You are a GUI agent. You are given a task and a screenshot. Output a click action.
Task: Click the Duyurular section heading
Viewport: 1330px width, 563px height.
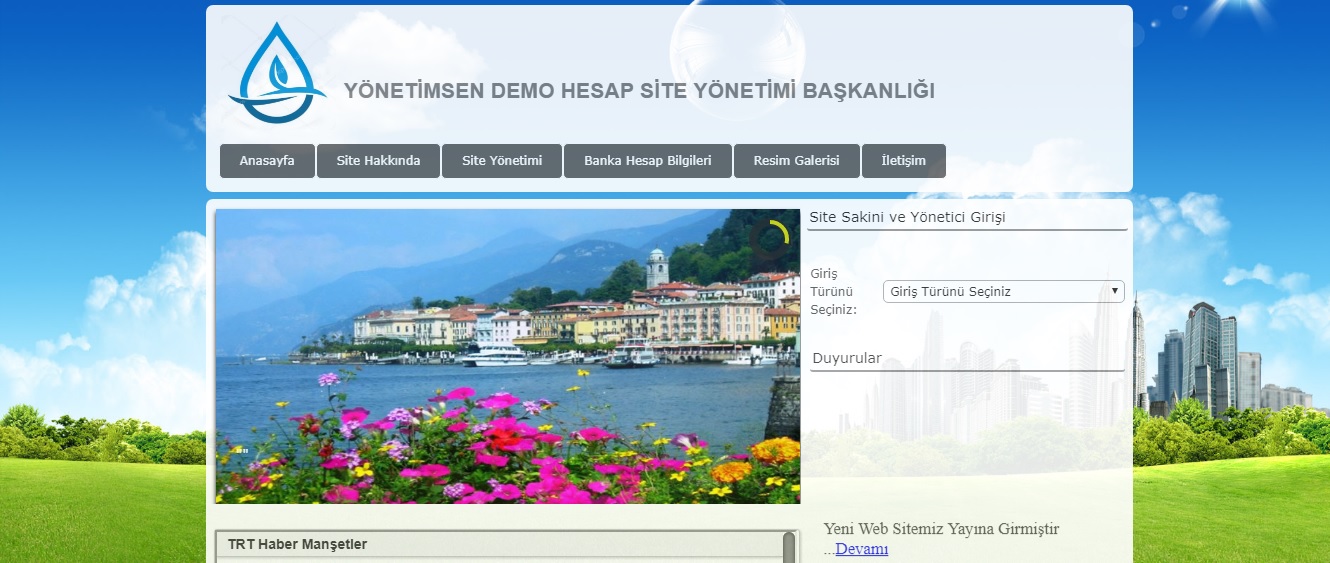click(847, 358)
